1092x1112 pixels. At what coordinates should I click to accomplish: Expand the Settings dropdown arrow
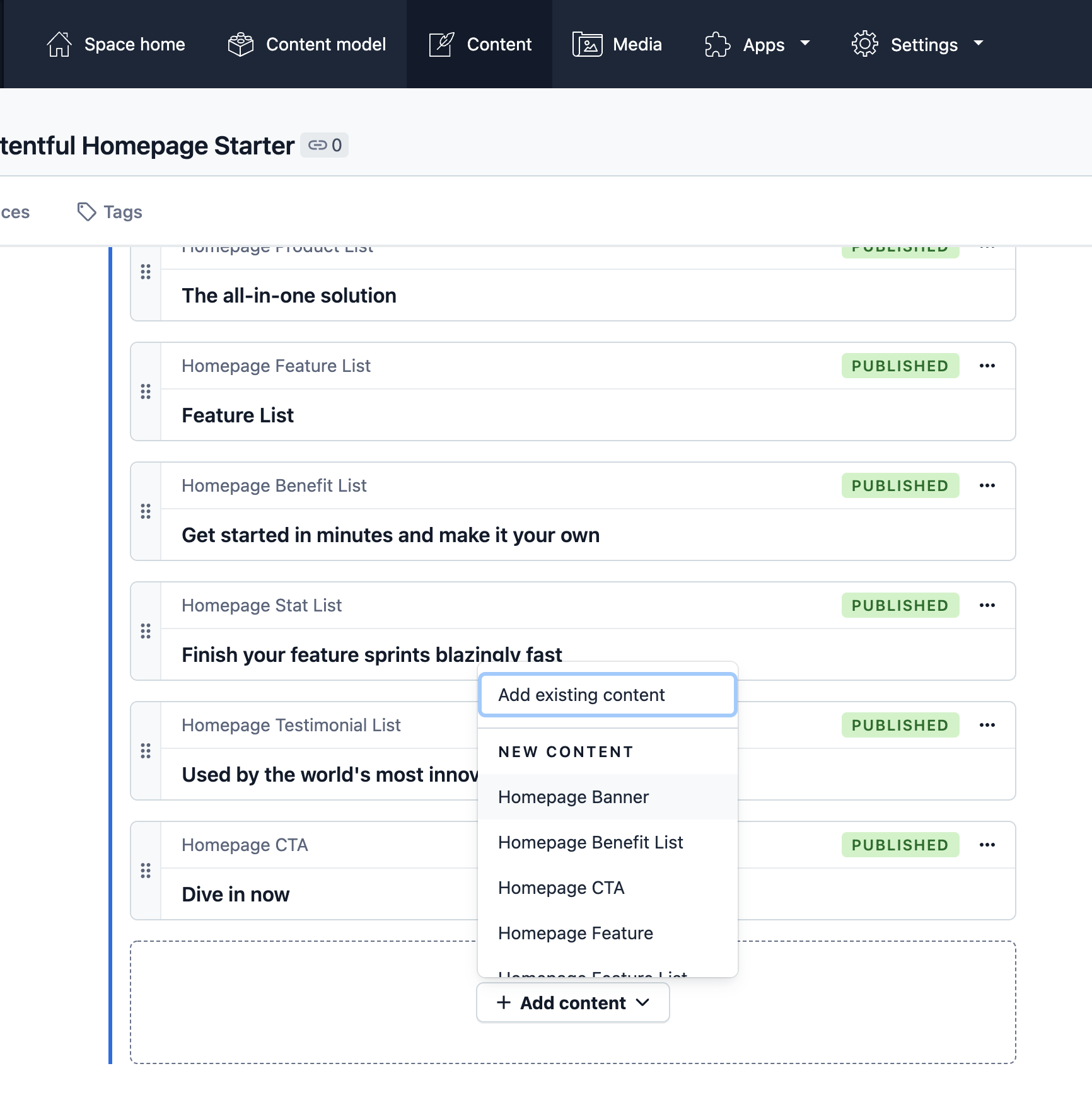[x=979, y=43]
